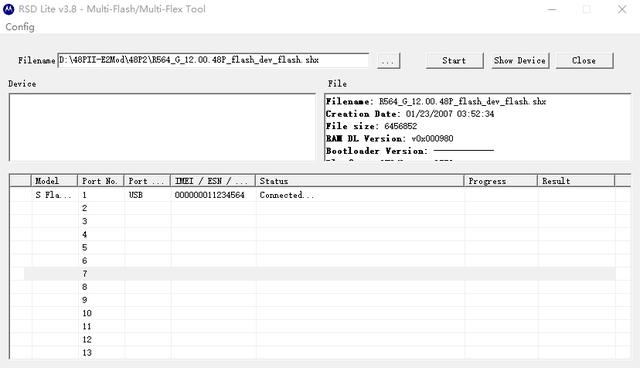The image size is (640, 368).
Task: Select the connected S Flash device row
Action: click(320, 195)
